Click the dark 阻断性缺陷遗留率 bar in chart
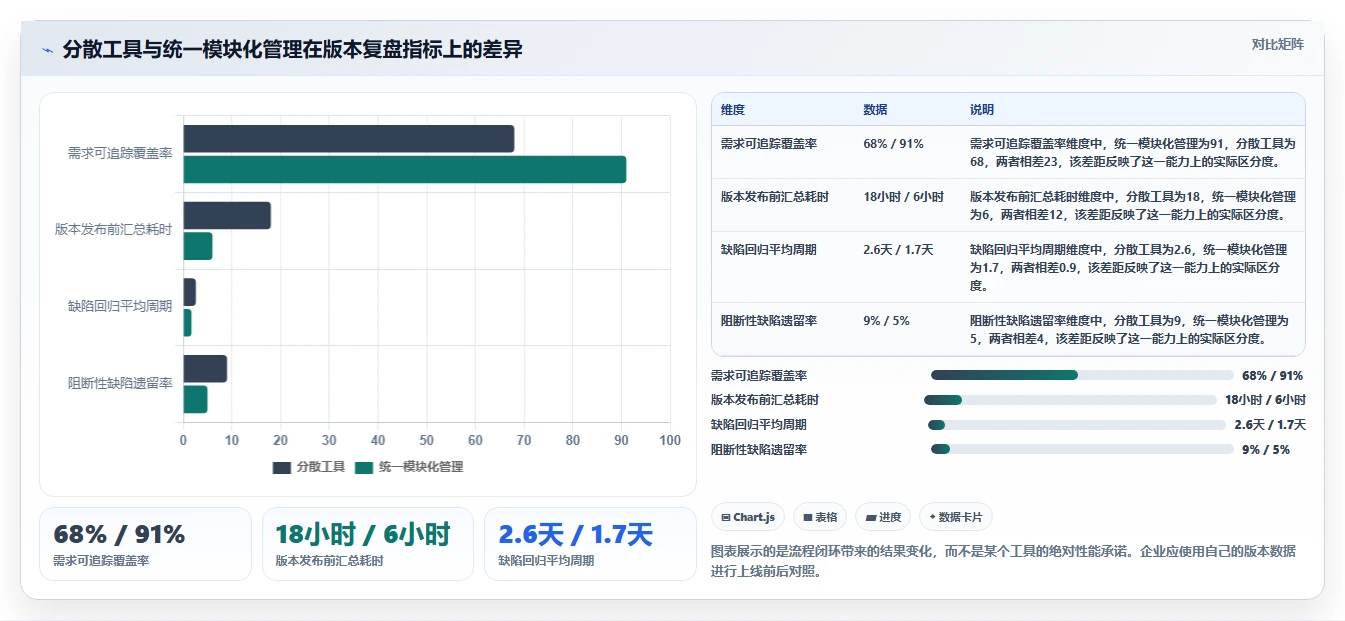This screenshot has height=621, width=1345. tap(205, 369)
